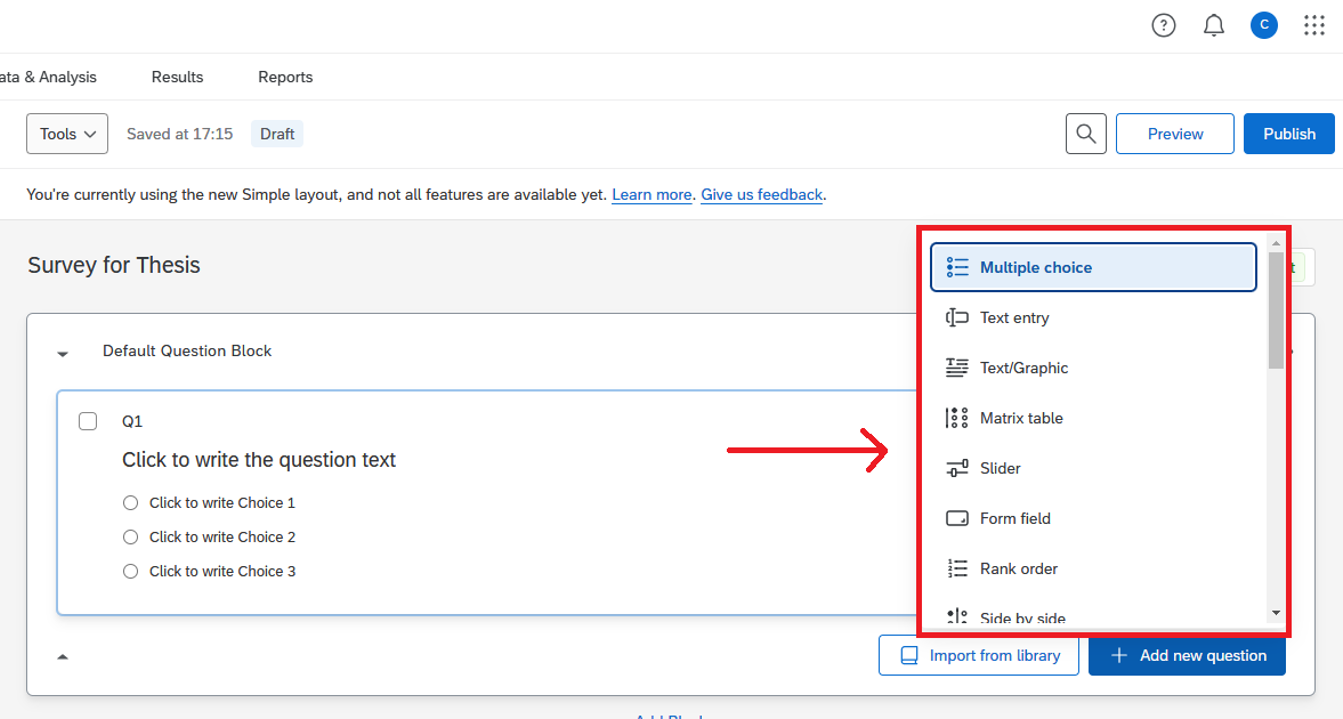Image resolution: width=1343 pixels, height=719 pixels.
Task: Click the Publish button
Action: click(1288, 134)
